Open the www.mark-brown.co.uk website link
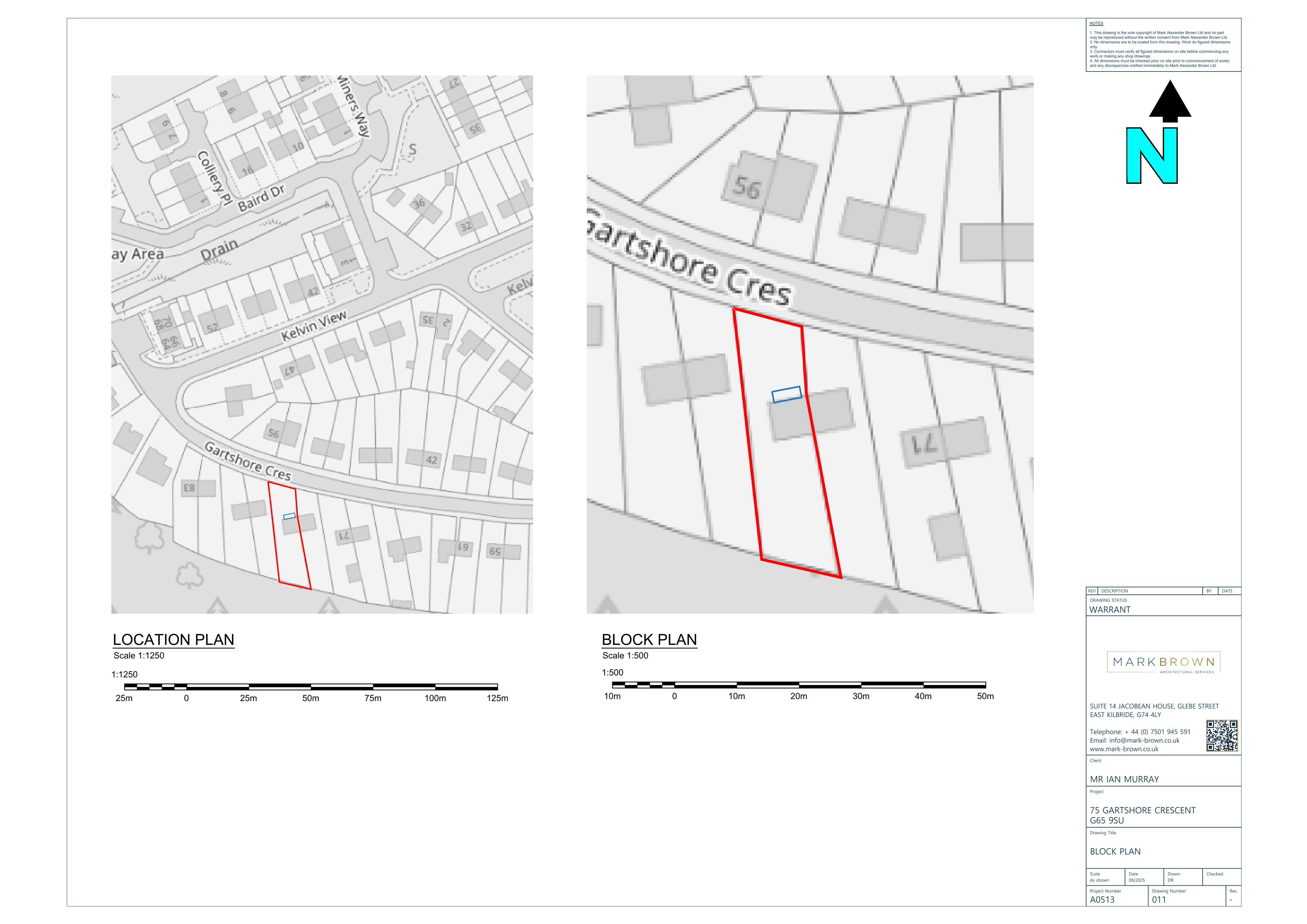Screen dimensions: 1307x924 (x=1124, y=749)
